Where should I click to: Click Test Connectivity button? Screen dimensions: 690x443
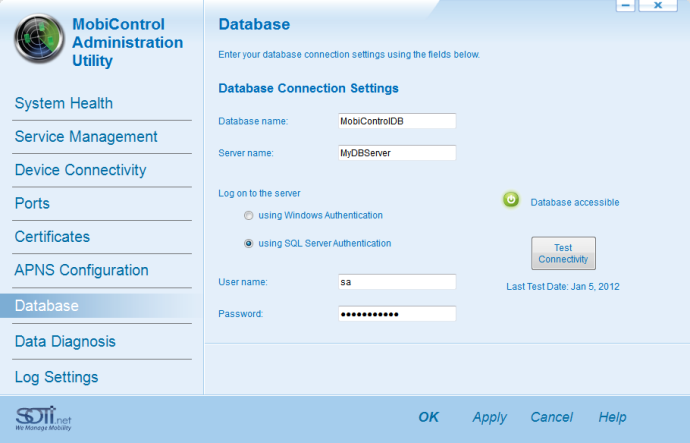click(563, 253)
